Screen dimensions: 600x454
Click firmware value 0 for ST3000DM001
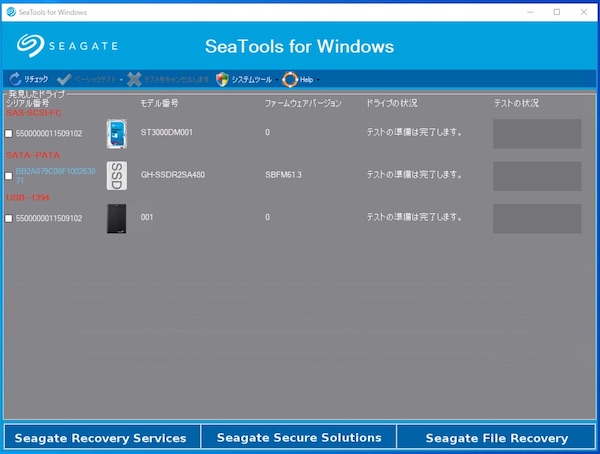(267, 132)
